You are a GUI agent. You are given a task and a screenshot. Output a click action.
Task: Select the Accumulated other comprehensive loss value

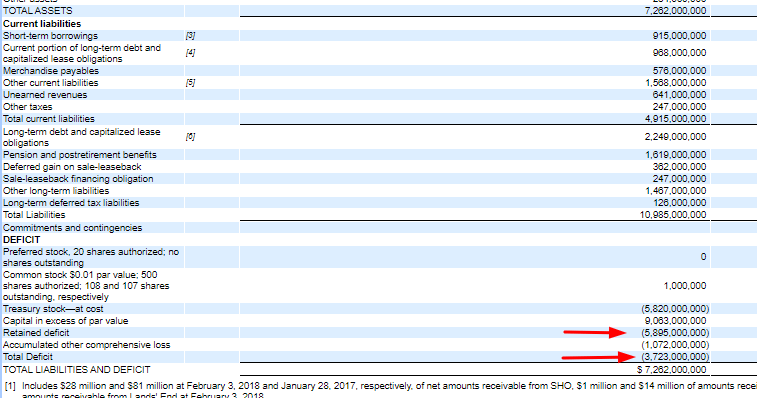[675, 345]
